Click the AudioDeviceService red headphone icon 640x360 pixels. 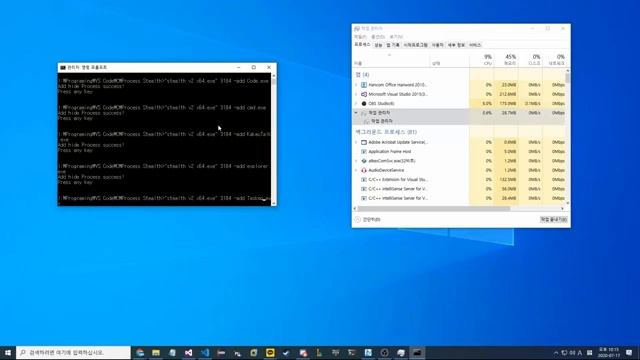click(364, 170)
